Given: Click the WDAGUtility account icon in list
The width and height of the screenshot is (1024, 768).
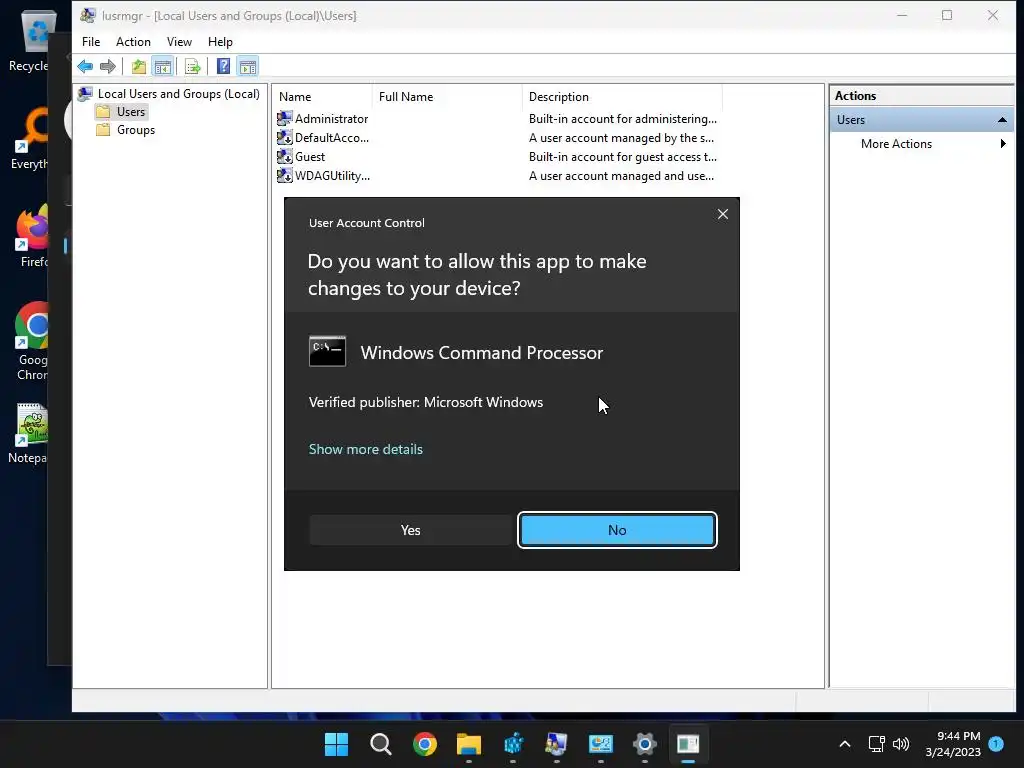Looking at the screenshot, I should 284,175.
